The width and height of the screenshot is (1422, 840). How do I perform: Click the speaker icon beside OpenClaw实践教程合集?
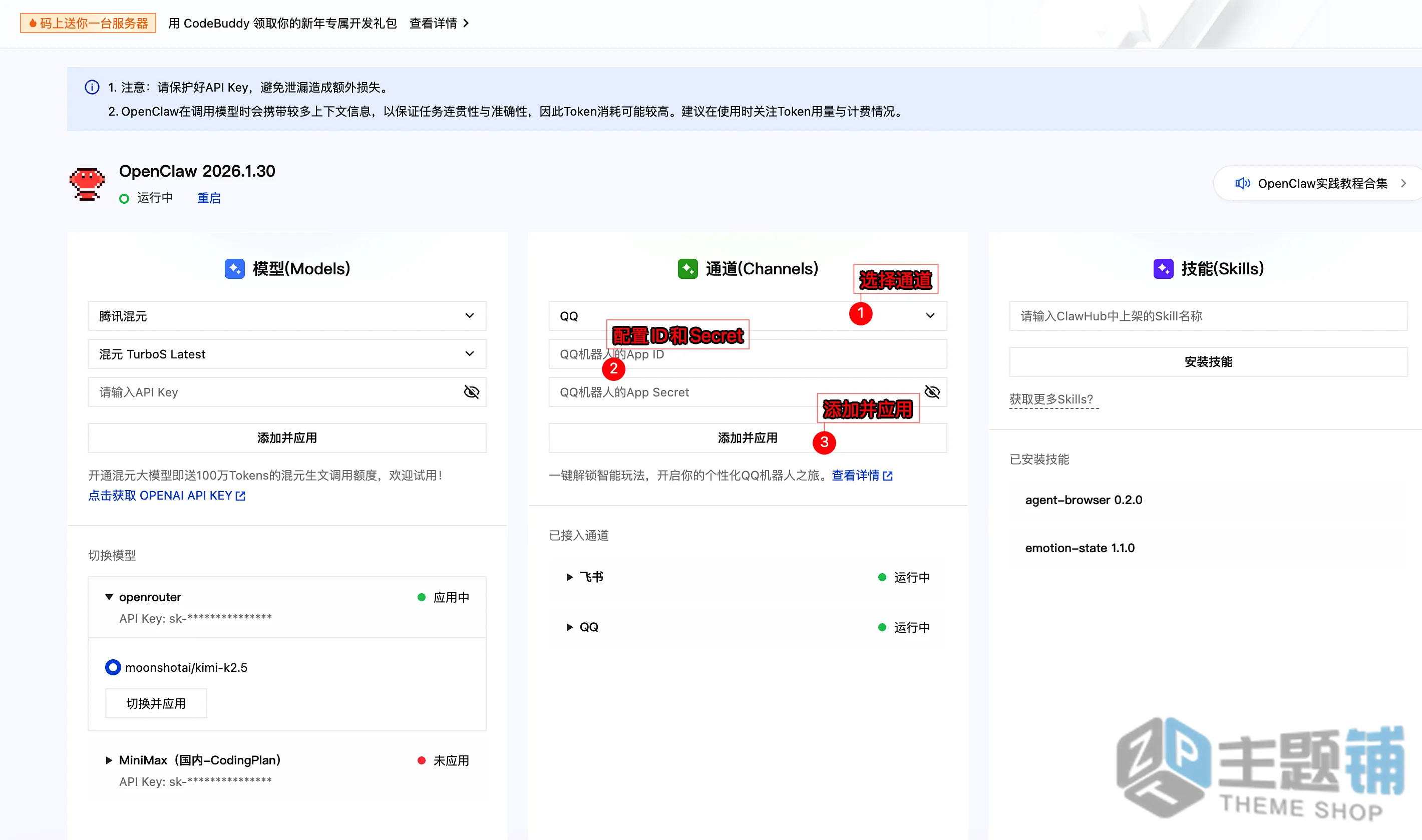click(1243, 183)
